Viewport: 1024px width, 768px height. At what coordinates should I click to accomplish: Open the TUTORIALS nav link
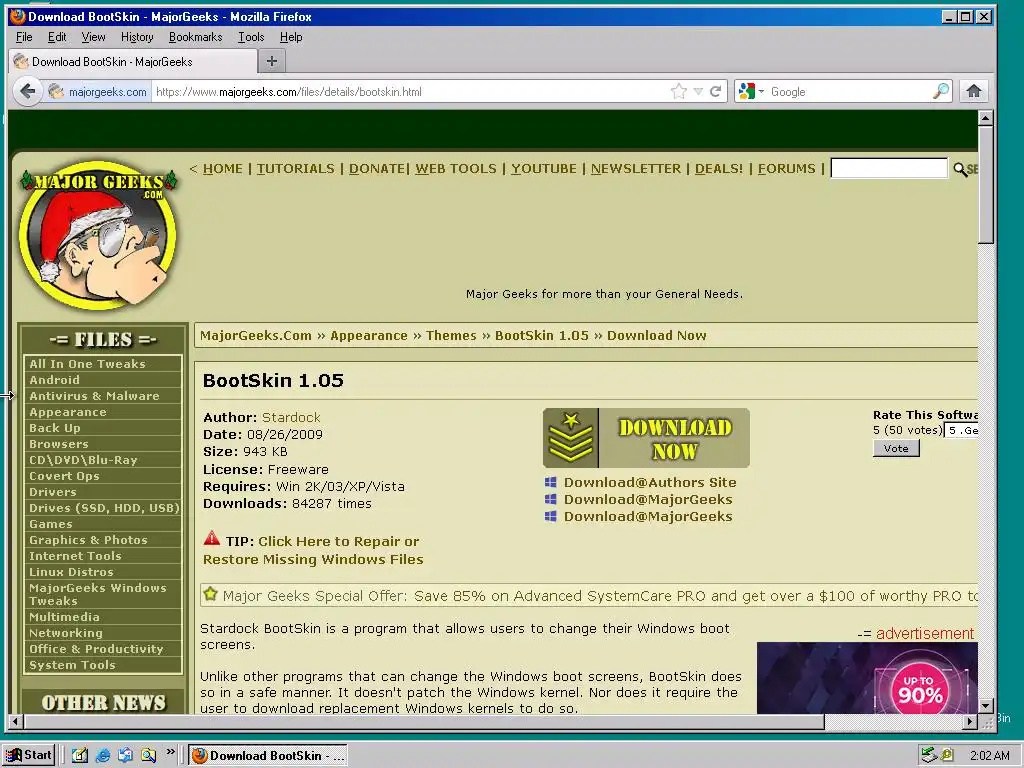pos(295,168)
